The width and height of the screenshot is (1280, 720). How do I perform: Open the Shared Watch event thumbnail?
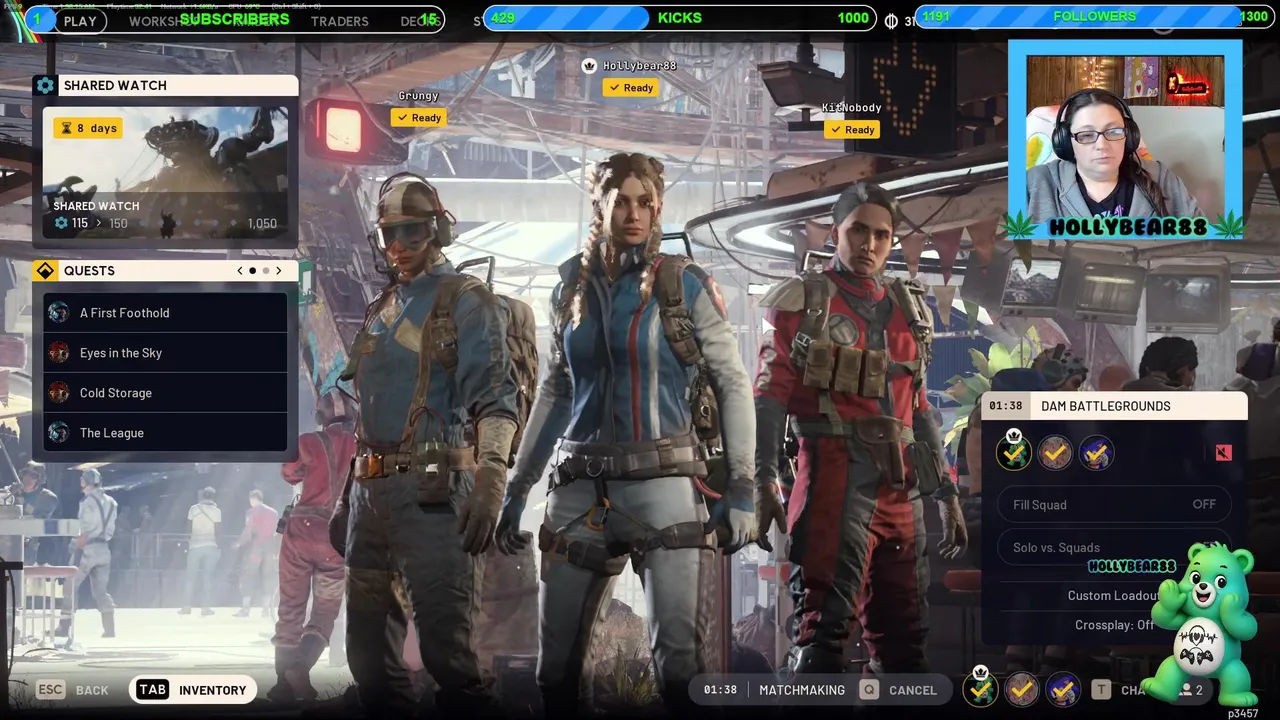165,172
